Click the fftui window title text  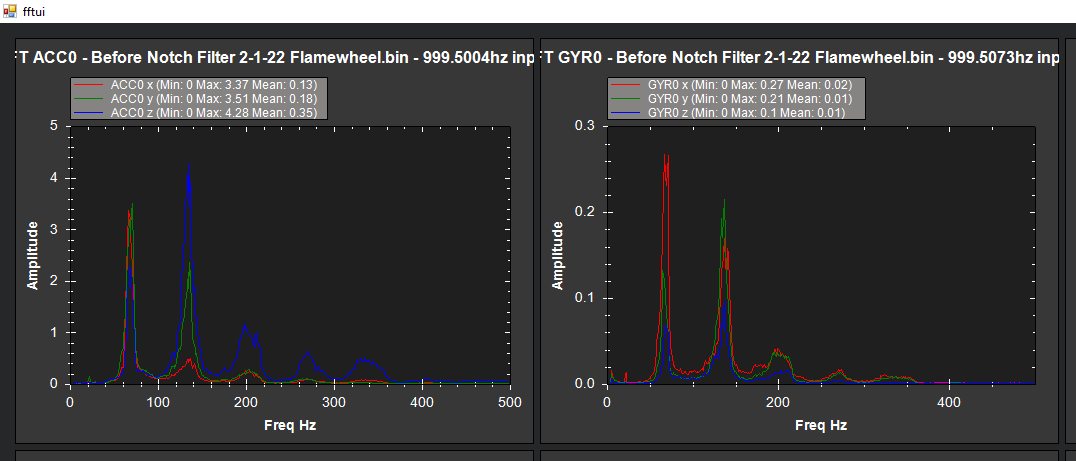[34, 12]
